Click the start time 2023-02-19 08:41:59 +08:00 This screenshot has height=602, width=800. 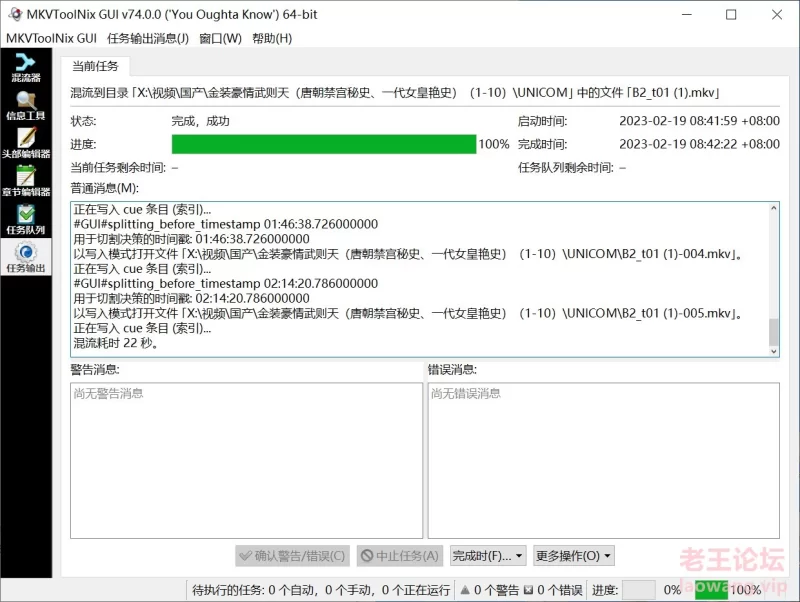[x=699, y=121]
